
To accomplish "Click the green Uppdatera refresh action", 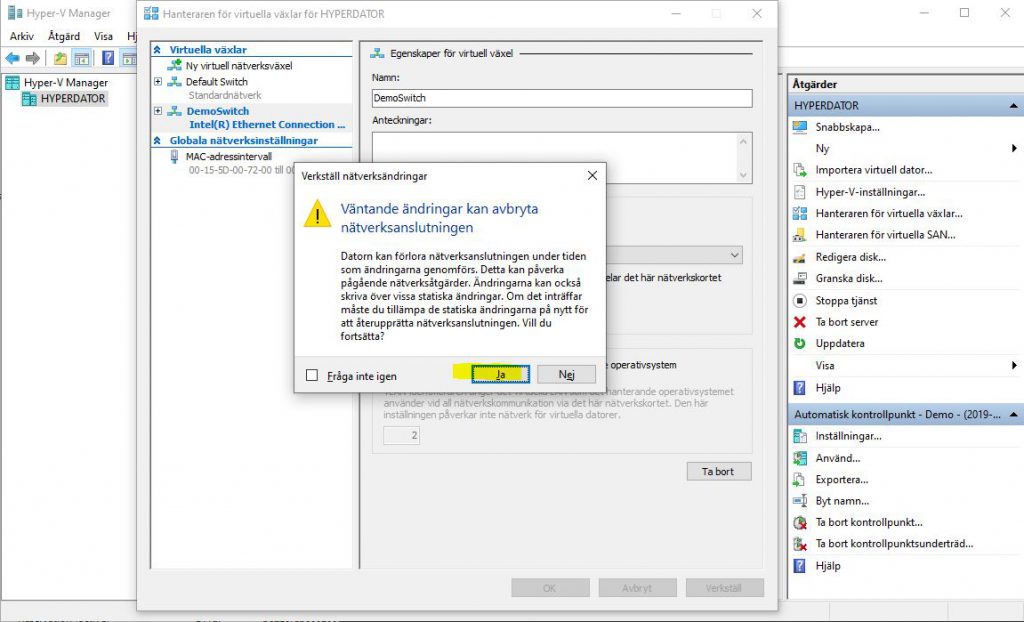I will point(800,344).
